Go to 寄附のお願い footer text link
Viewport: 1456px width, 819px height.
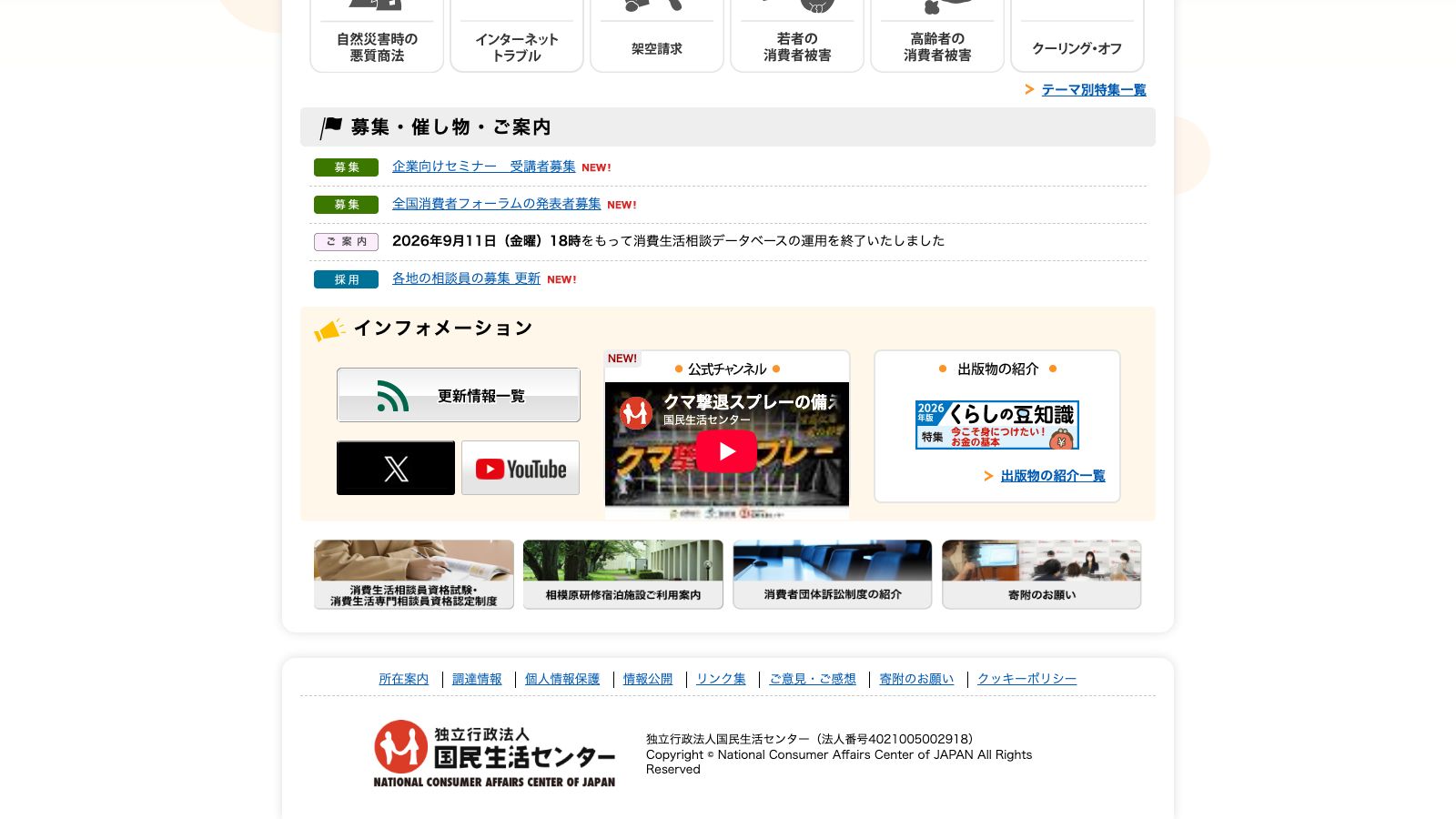pyautogui.click(x=916, y=679)
